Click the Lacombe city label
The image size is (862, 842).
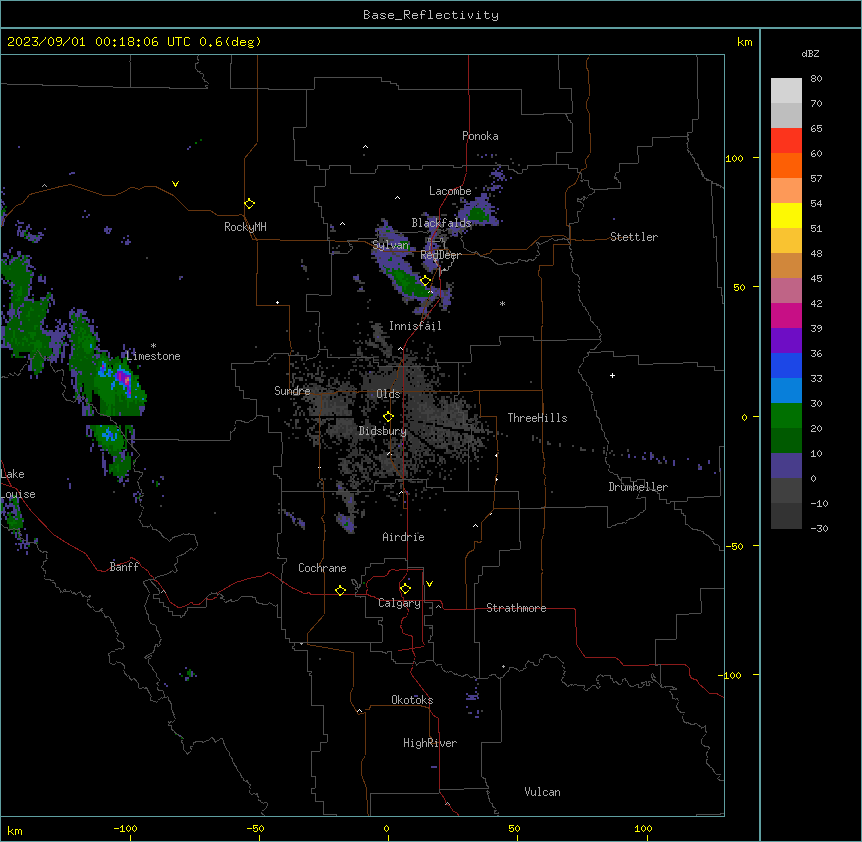450,191
